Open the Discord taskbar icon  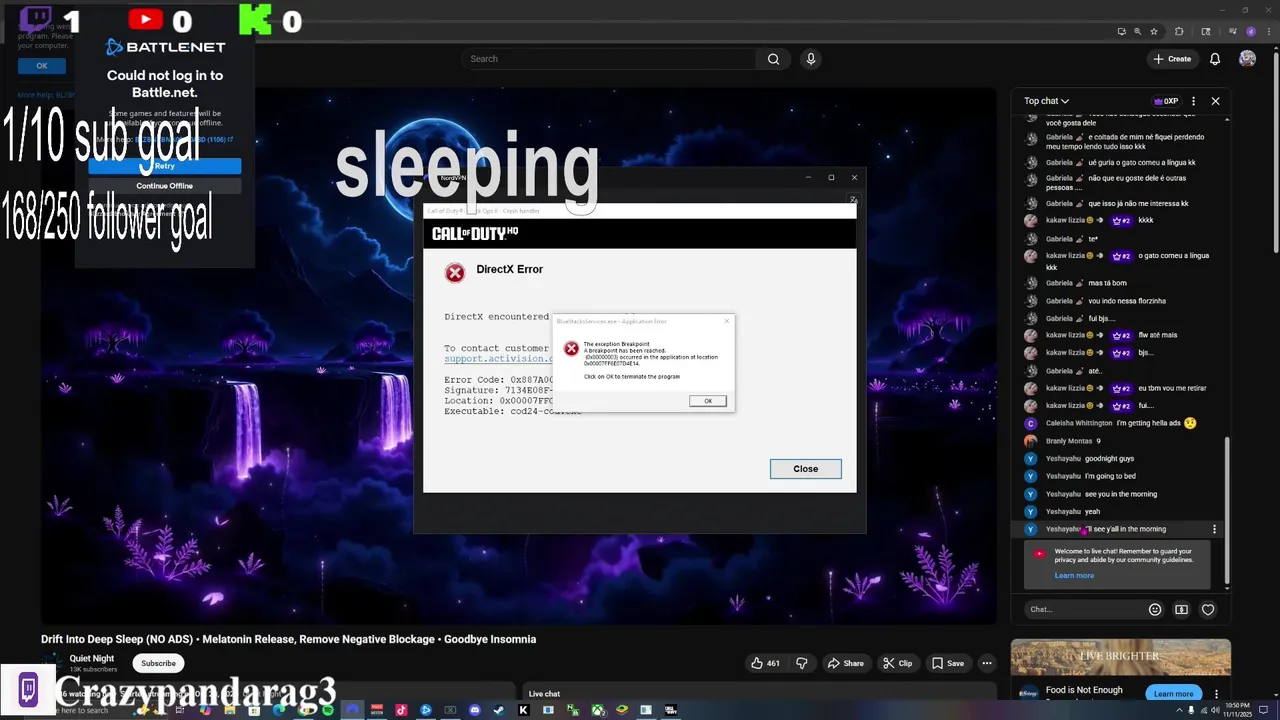(x=474, y=710)
